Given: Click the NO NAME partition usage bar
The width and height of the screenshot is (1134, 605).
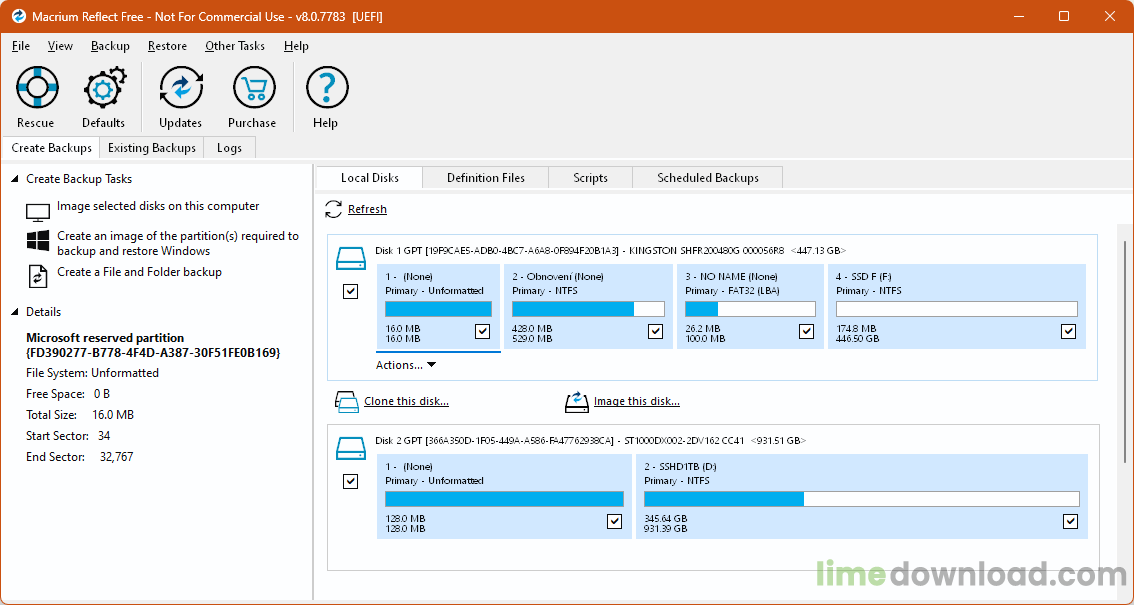Looking at the screenshot, I should pyautogui.click(x=750, y=309).
